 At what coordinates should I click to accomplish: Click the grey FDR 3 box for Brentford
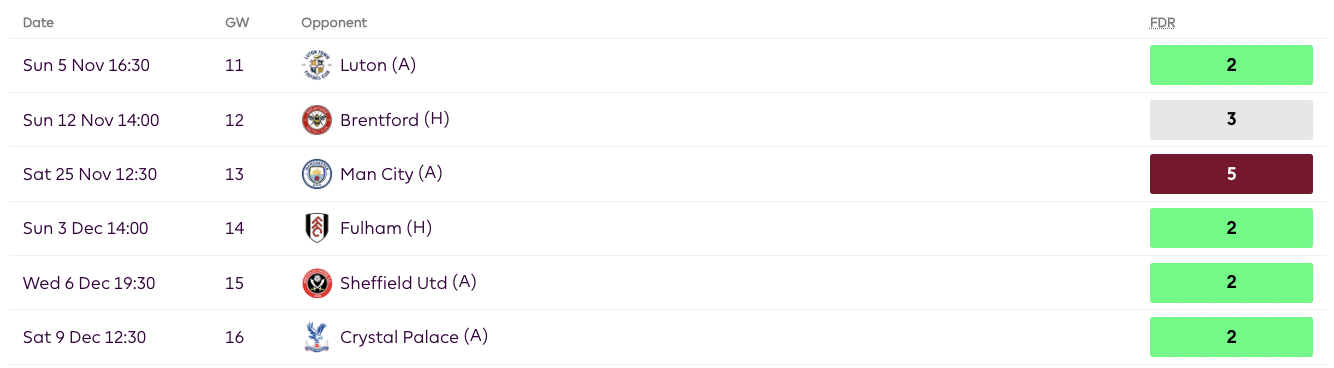point(1231,119)
